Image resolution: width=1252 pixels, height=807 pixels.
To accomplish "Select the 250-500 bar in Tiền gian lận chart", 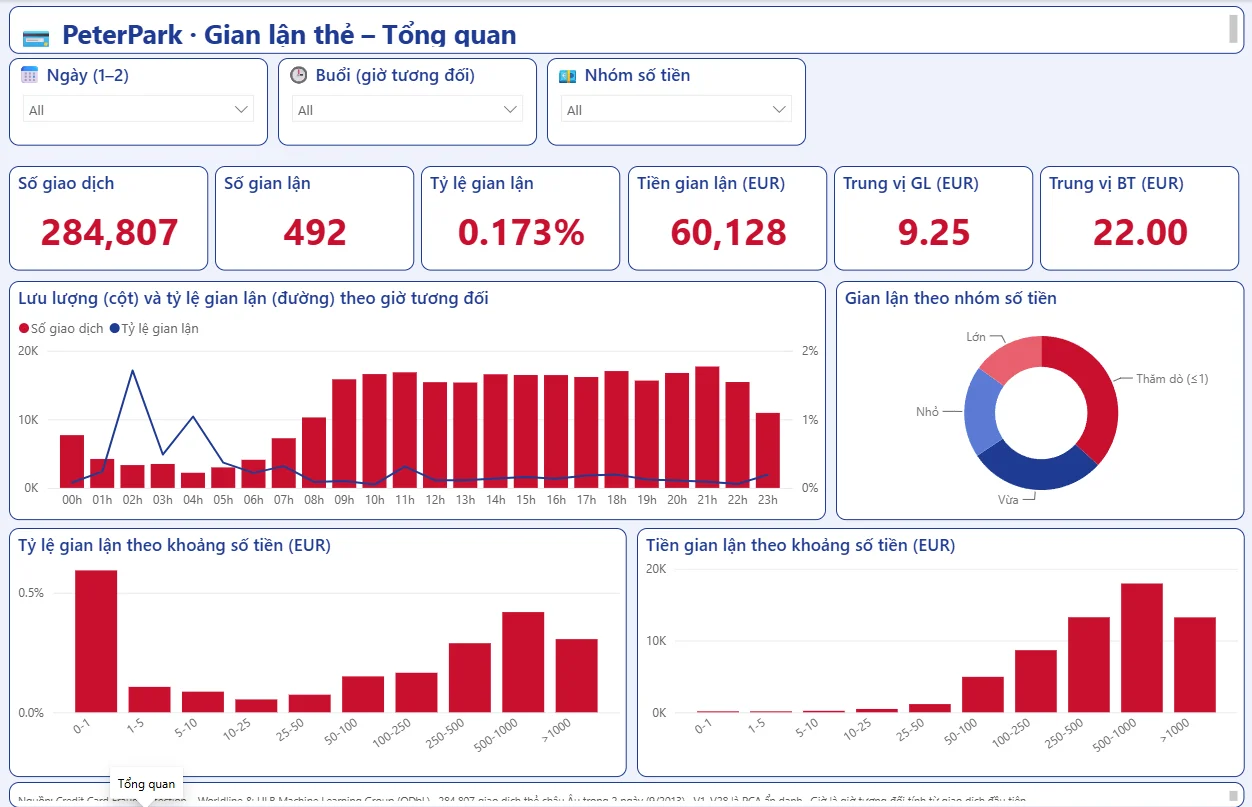I will [x=1088, y=665].
